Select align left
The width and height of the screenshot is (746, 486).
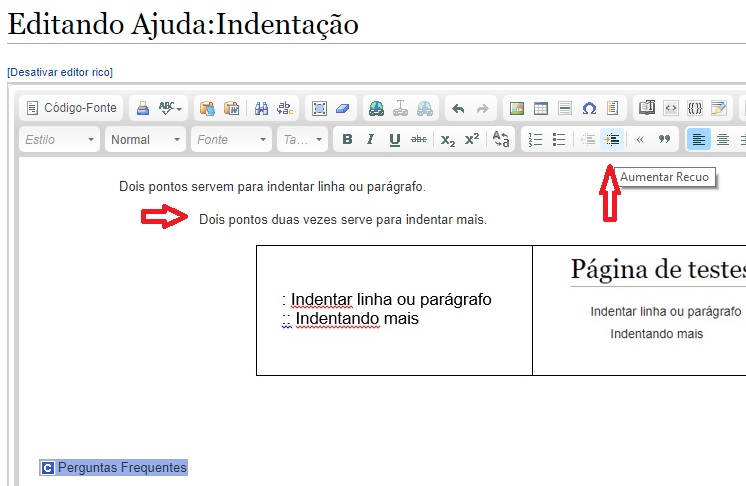[699, 139]
